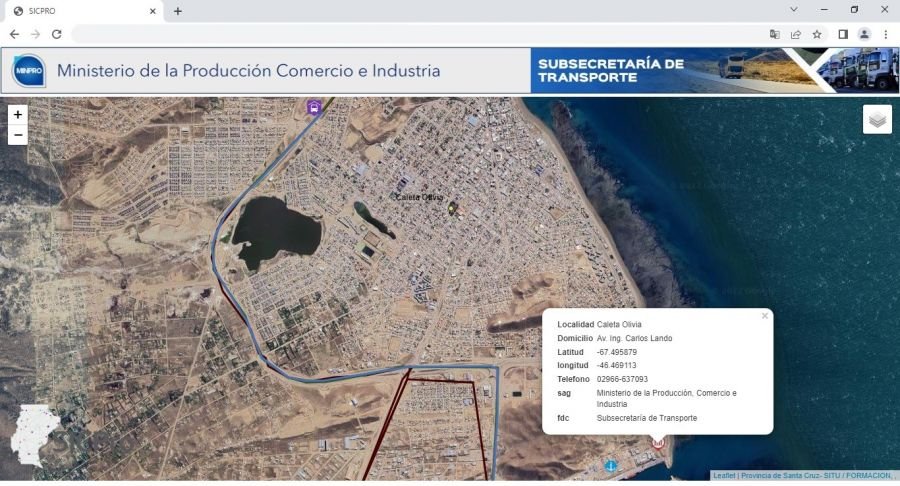Click the longitud value -46.469113
Viewport: 900px width, 486px height.
coord(616,366)
